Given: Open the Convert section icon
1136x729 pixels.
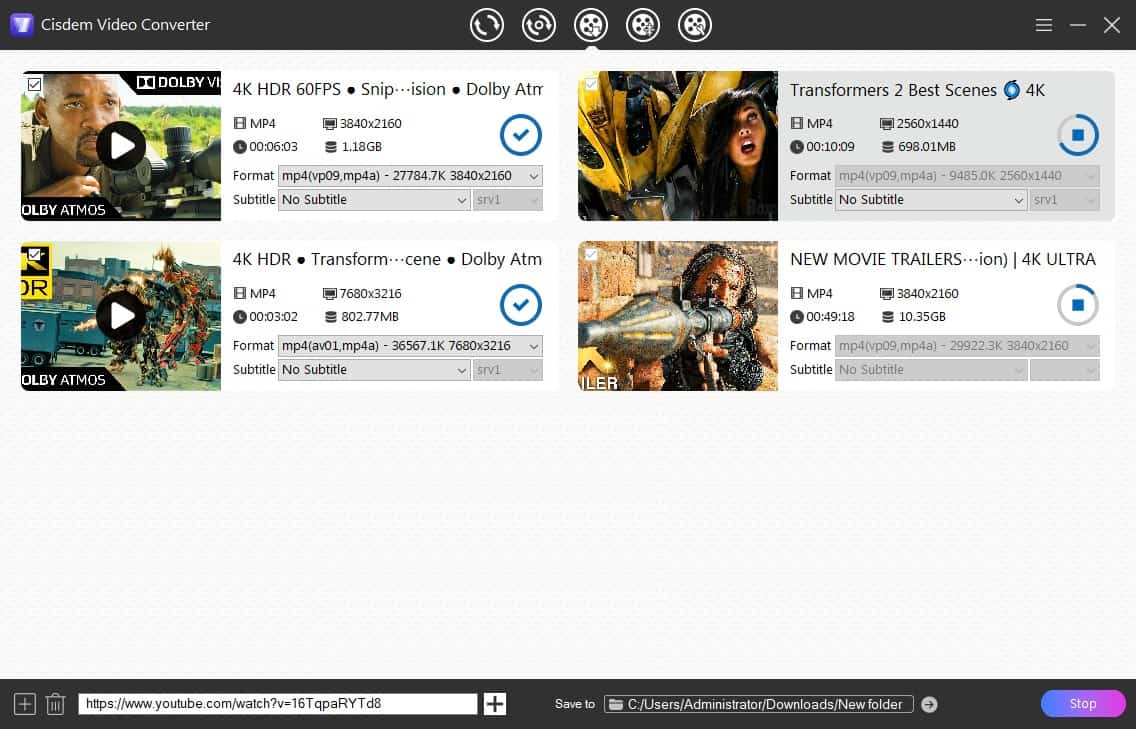Looking at the screenshot, I should (487, 25).
